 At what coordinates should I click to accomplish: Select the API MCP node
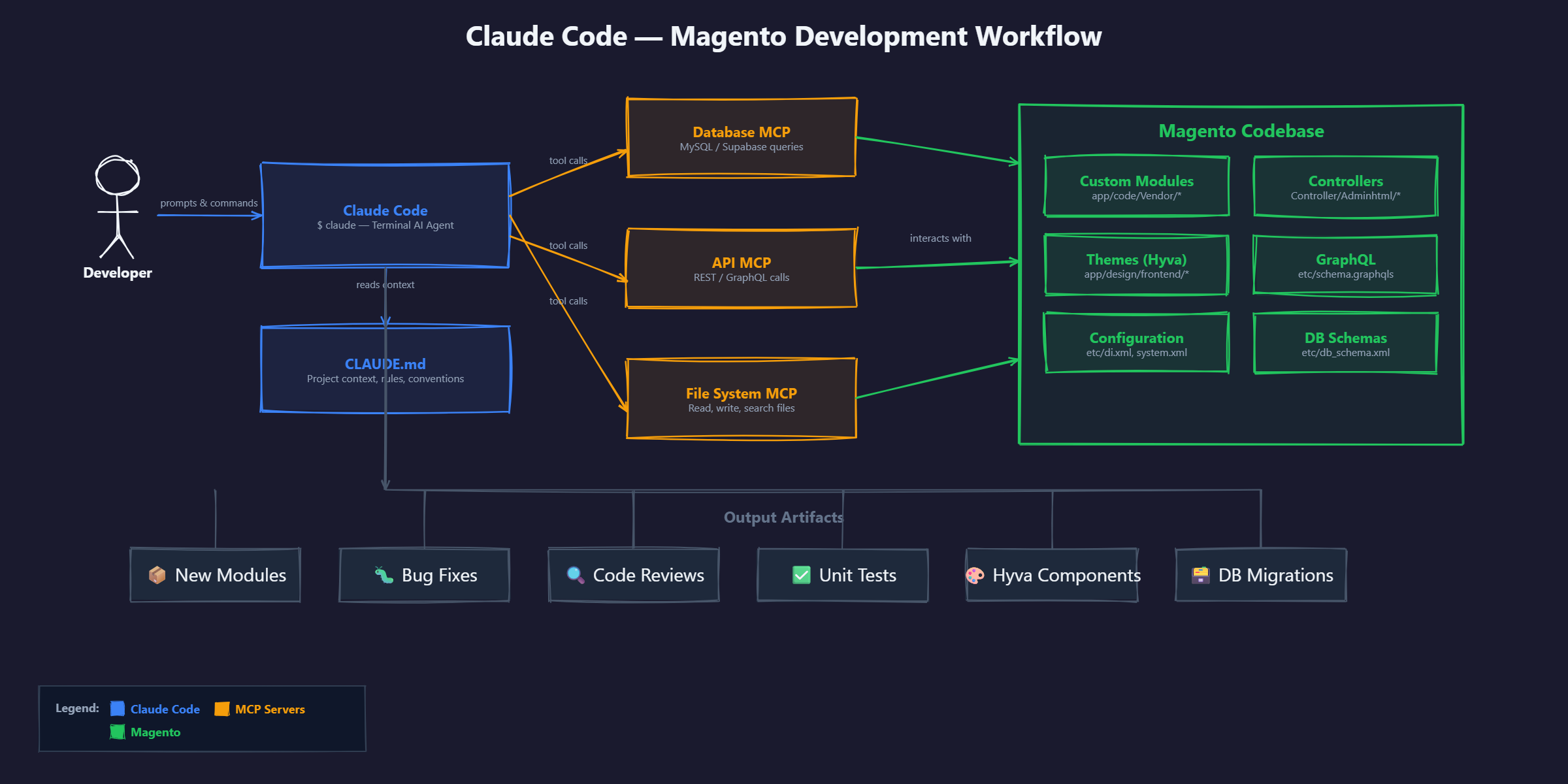(742, 268)
